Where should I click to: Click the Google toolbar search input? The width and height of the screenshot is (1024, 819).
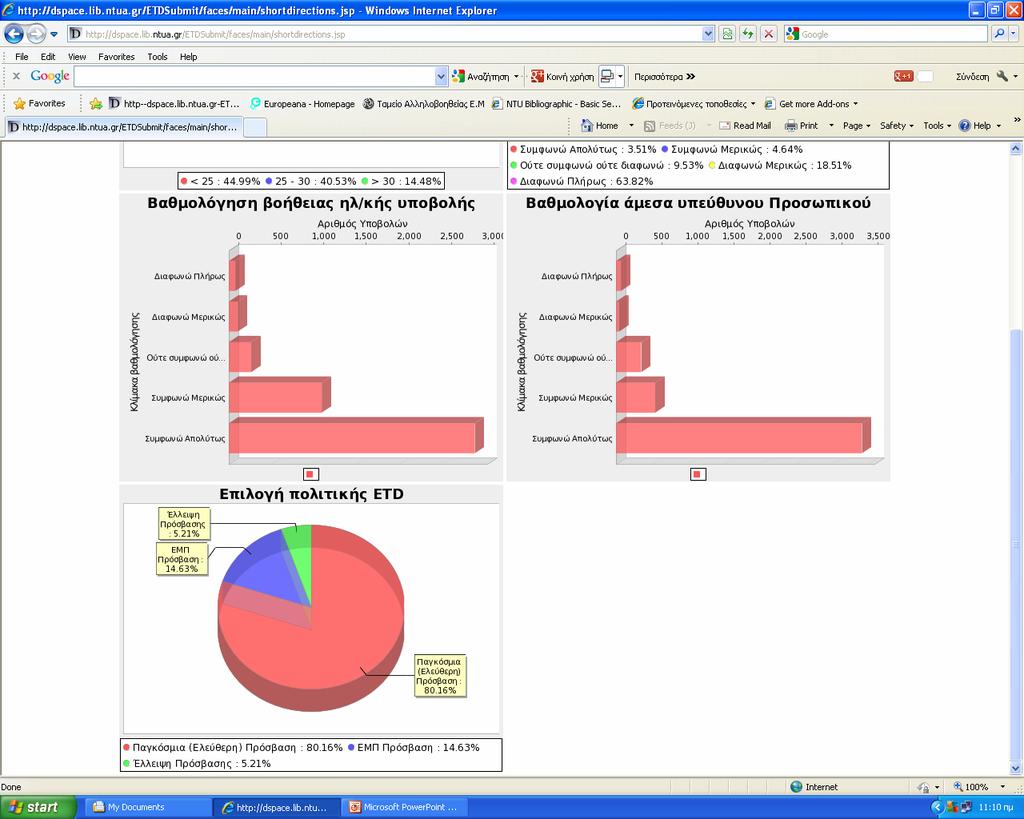pyautogui.click(x=255, y=76)
